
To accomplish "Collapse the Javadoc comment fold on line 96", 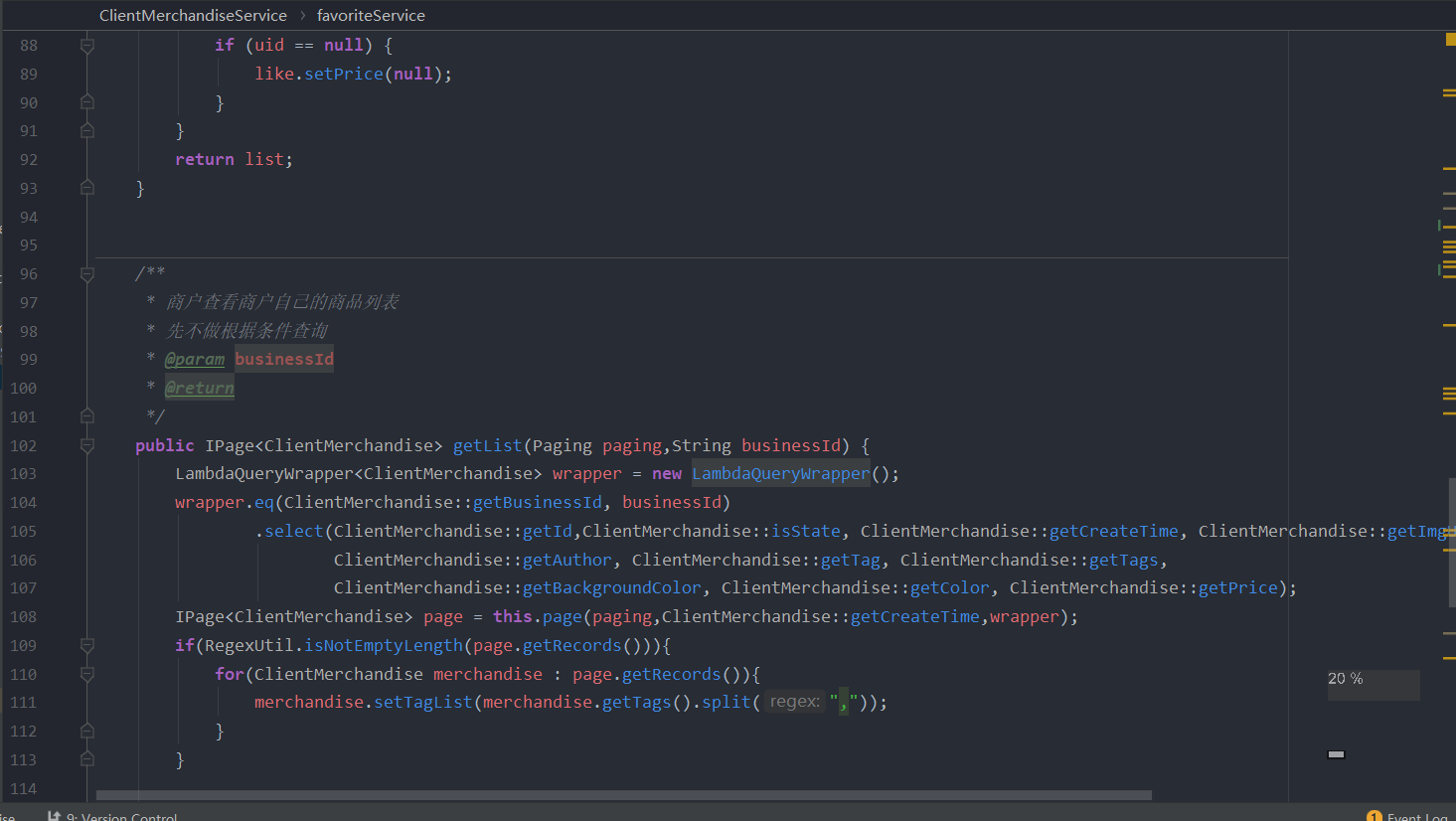I will point(87,274).
